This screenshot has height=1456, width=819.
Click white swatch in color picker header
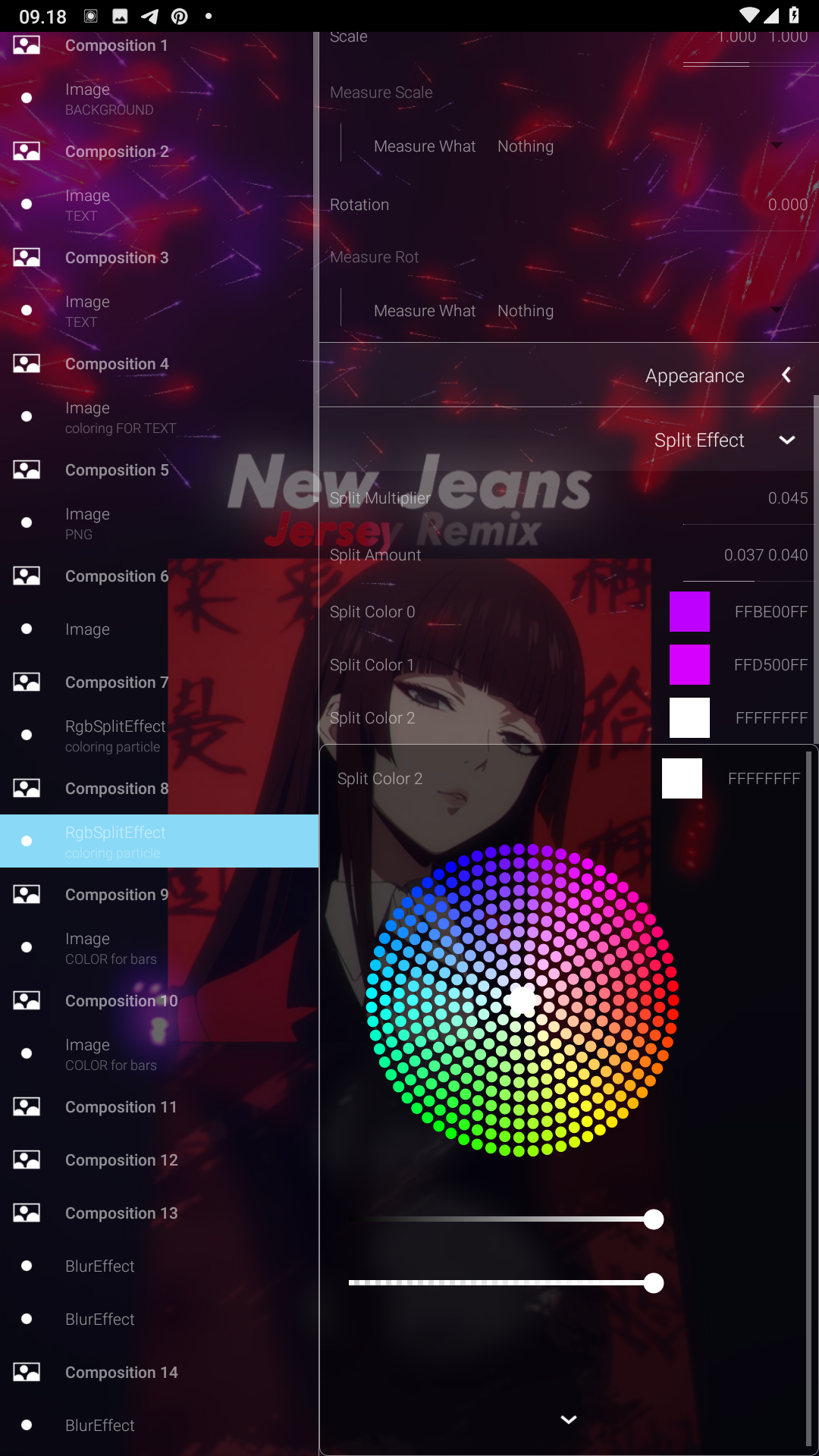[x=682, y=779]
